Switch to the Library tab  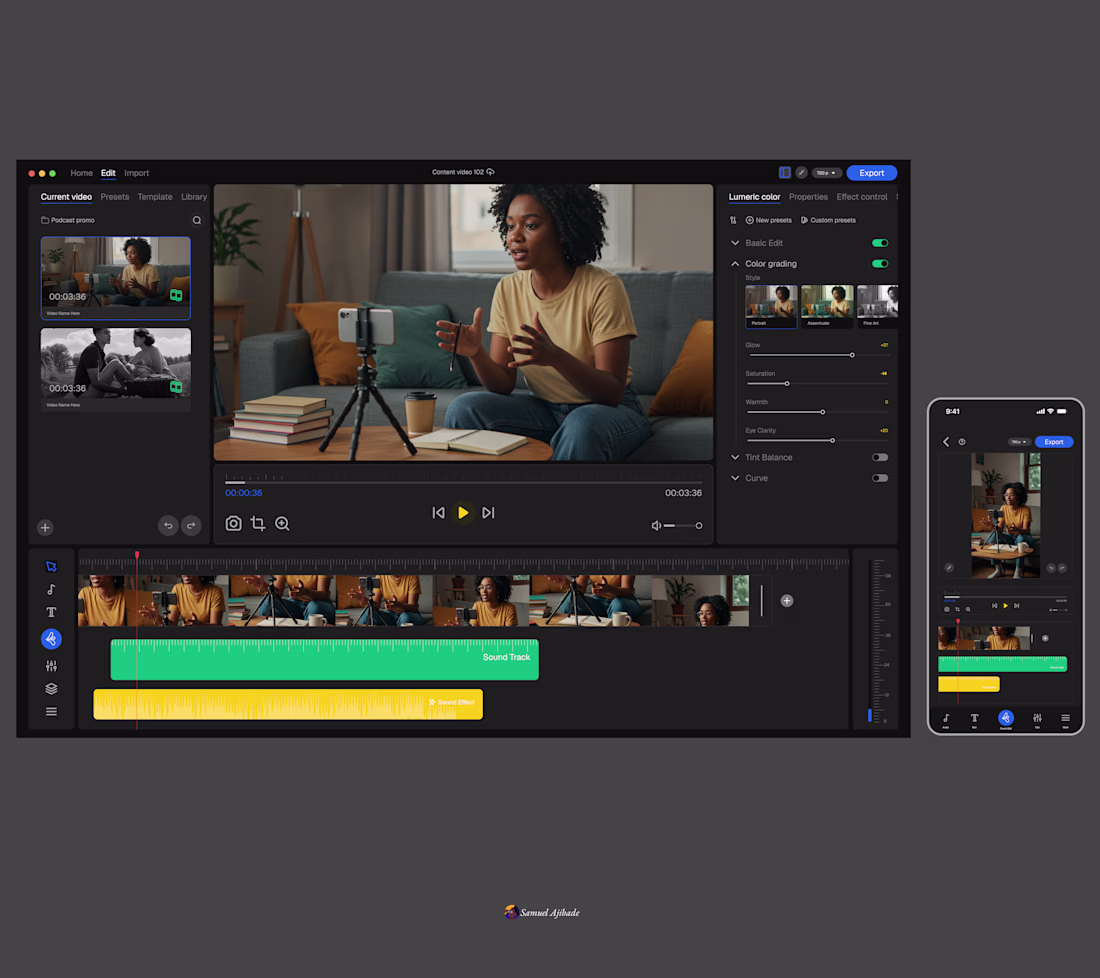pyautogui.click(x=194, y=197)
